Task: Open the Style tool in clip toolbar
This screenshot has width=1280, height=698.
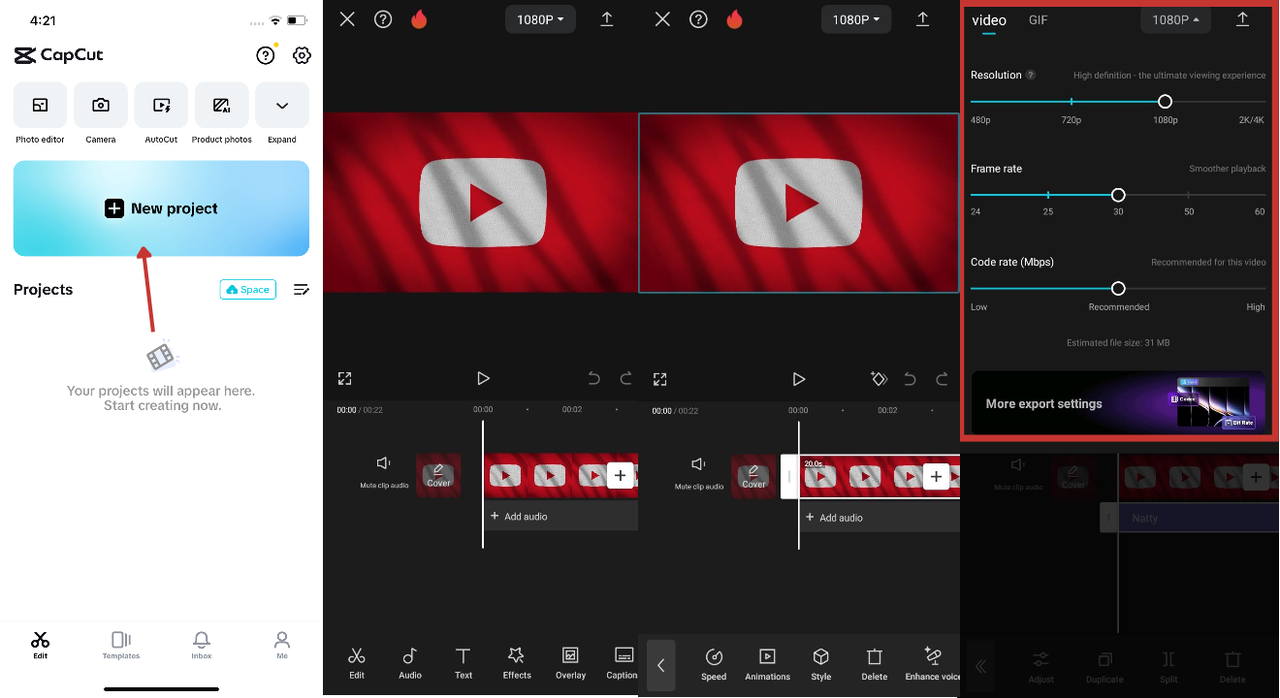Action: pyautogui.click(x=821, y=664)
